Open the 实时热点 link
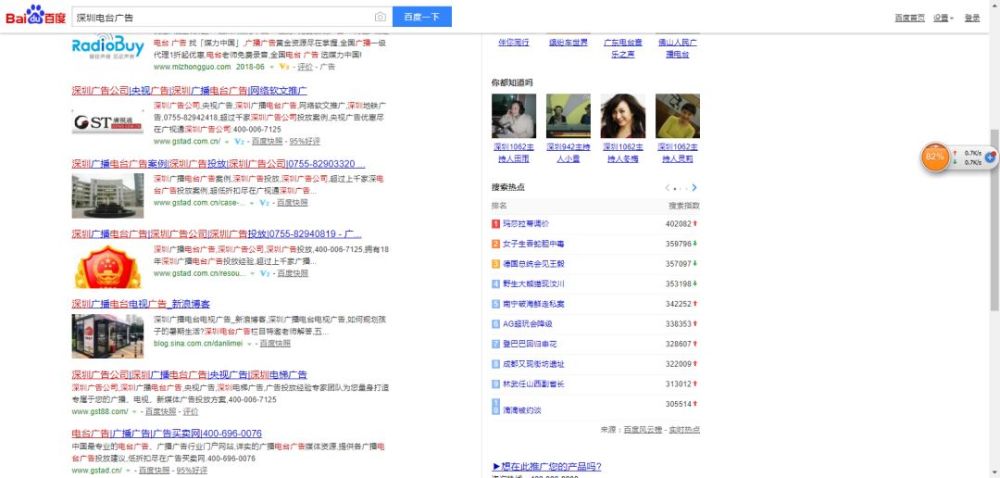The image size is (1000, 478). 684,430
